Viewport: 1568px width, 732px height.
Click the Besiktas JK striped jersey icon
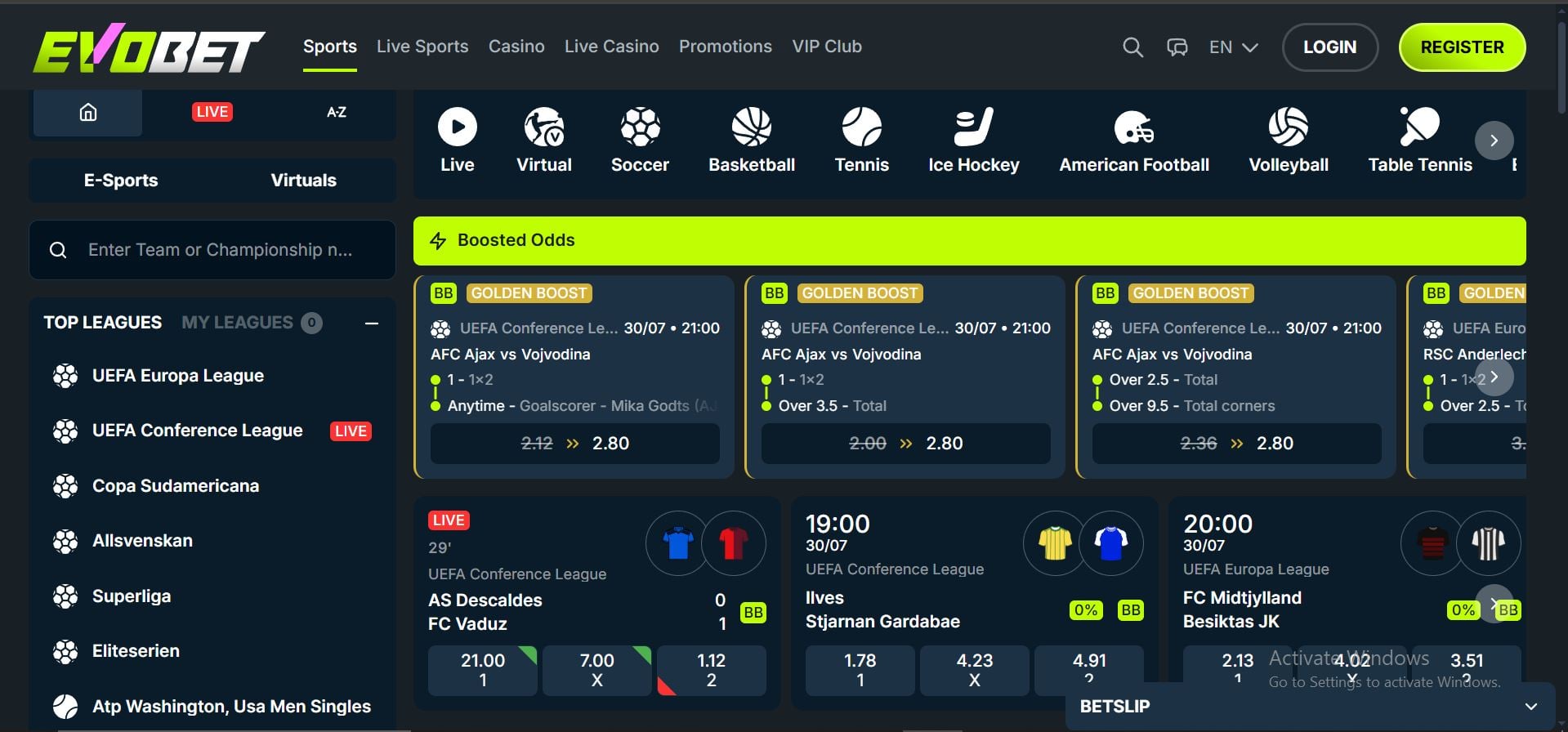[x=1489, y=542]
